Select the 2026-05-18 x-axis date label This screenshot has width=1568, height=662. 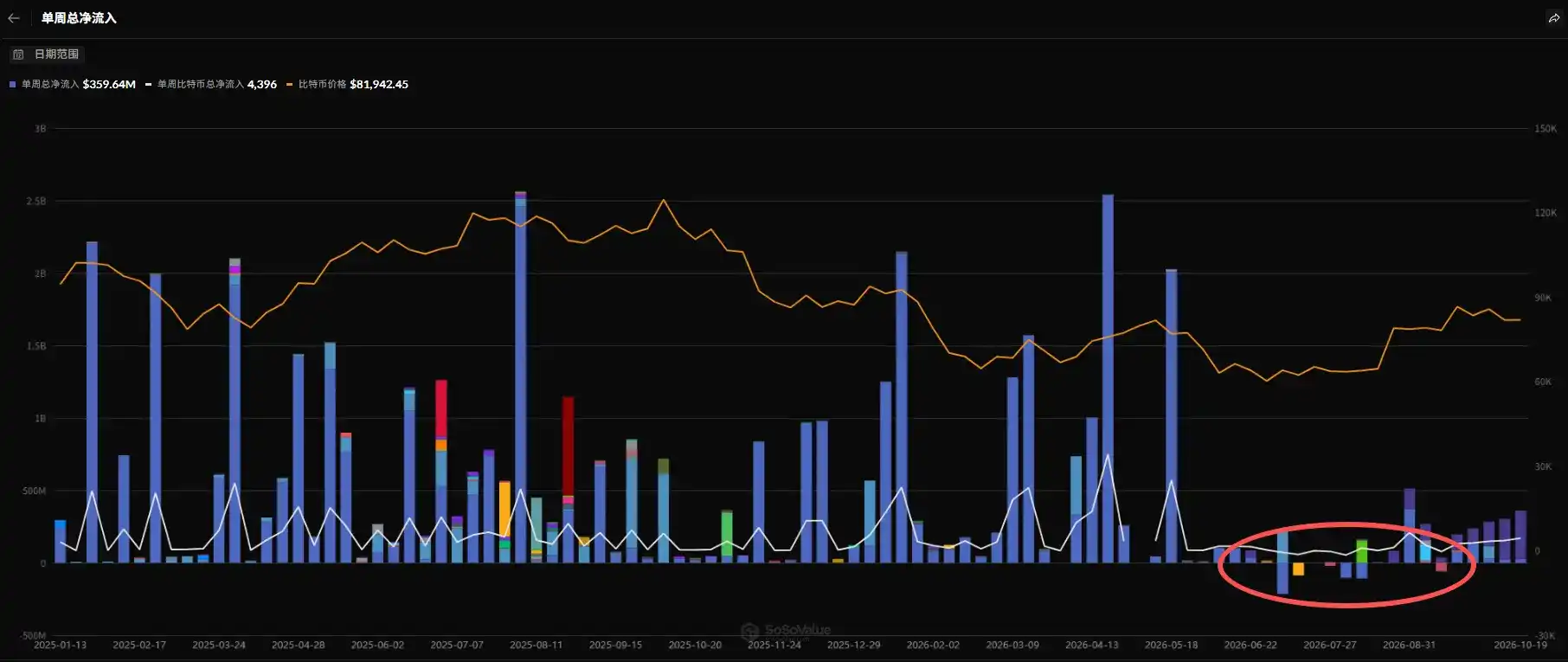1172,646
